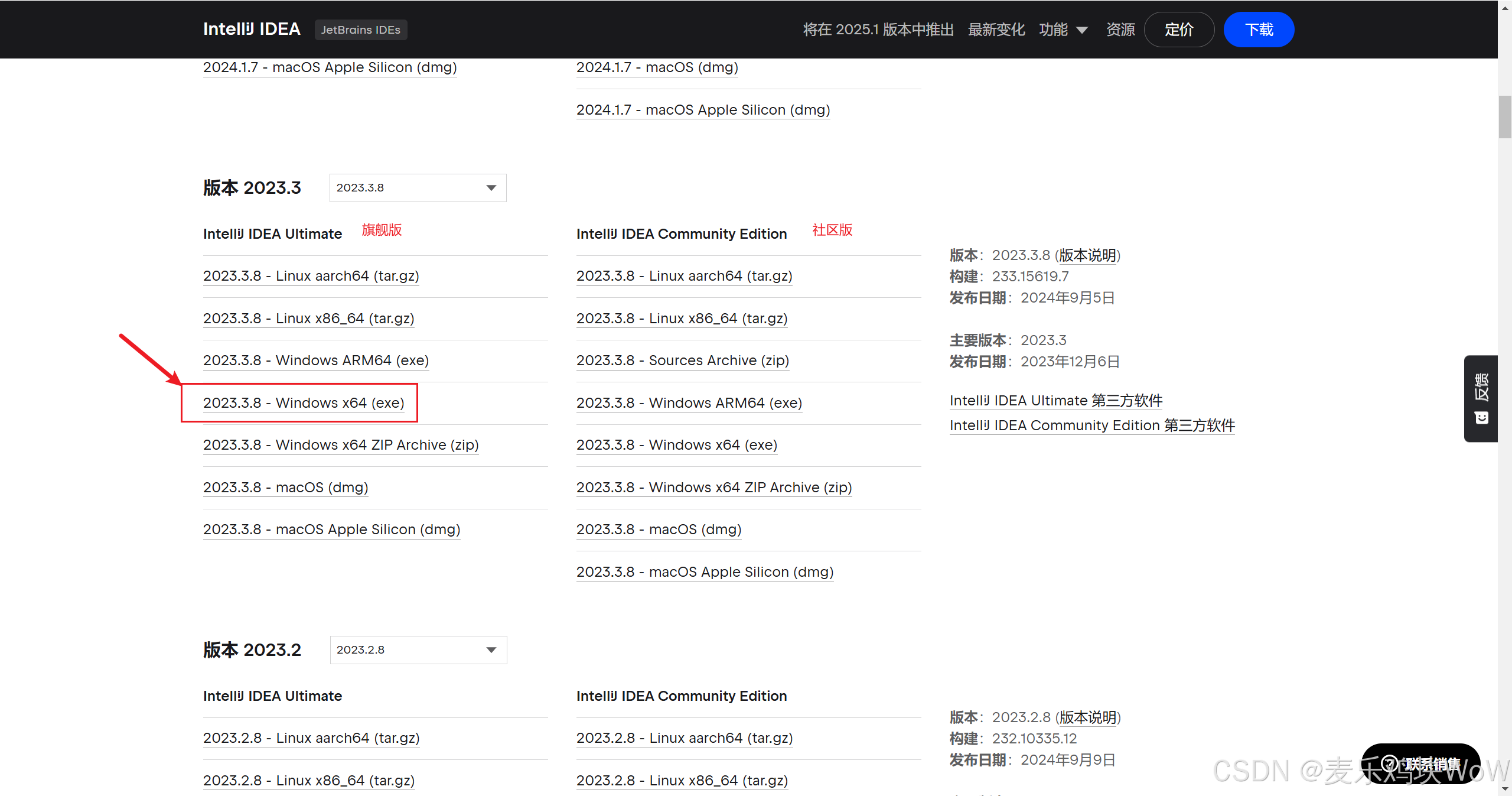Download 2023.3.8 Windows x64 (exe) Ultimate

(304, 403)
